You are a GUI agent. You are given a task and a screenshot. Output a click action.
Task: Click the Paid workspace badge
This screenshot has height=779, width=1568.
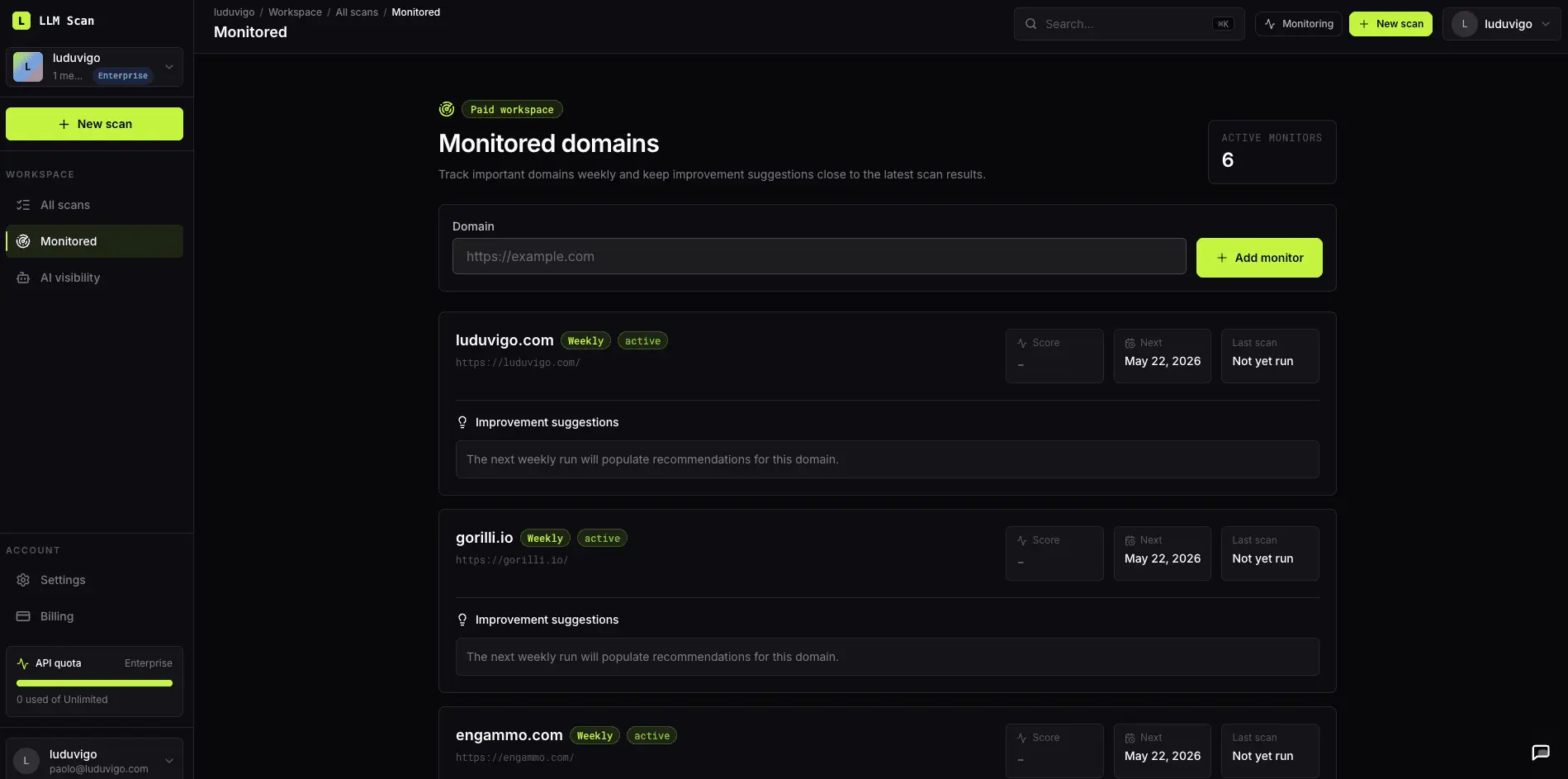coord(512,110)
